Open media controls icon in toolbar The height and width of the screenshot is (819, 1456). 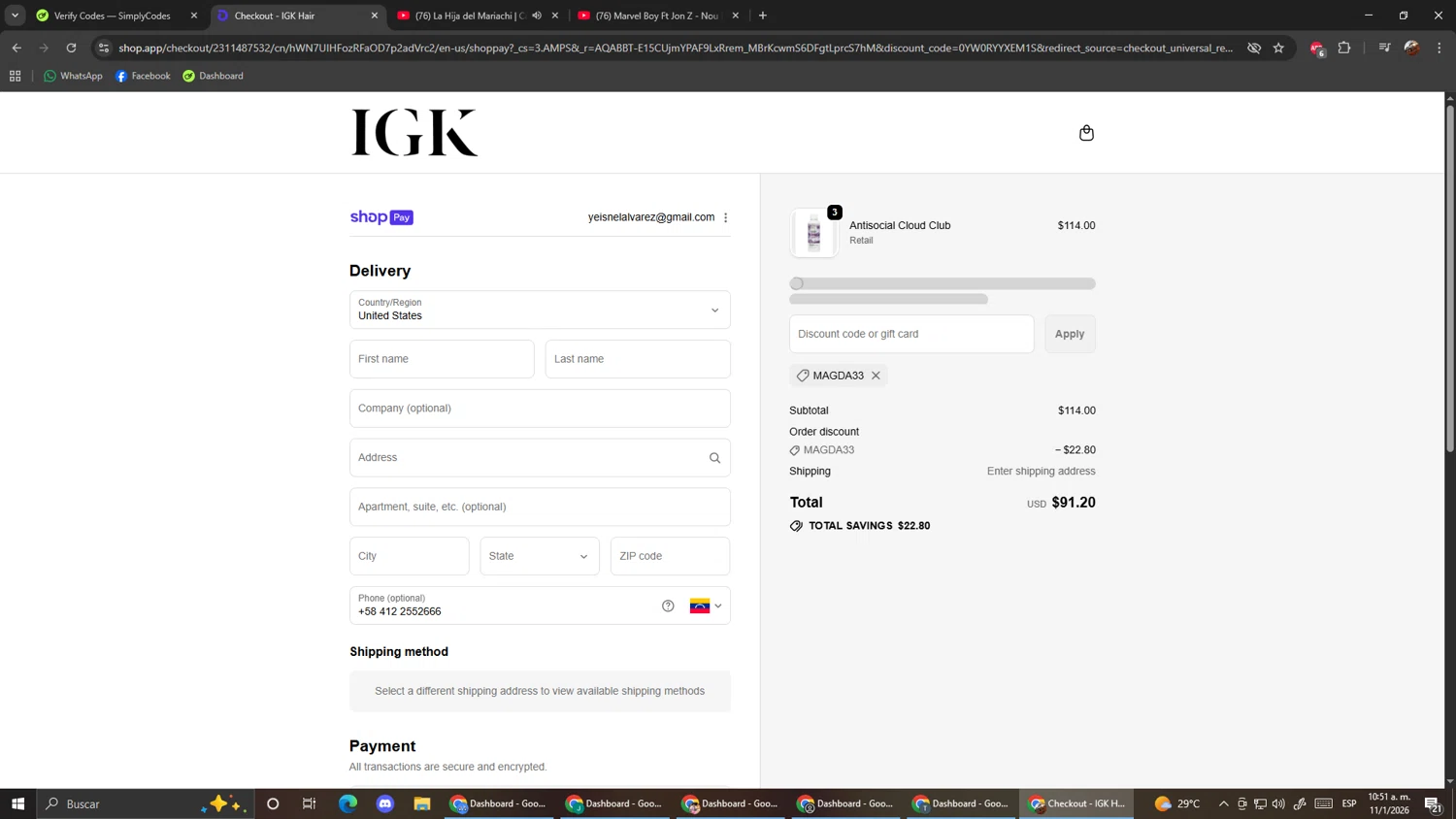(x=1384, y=48)
